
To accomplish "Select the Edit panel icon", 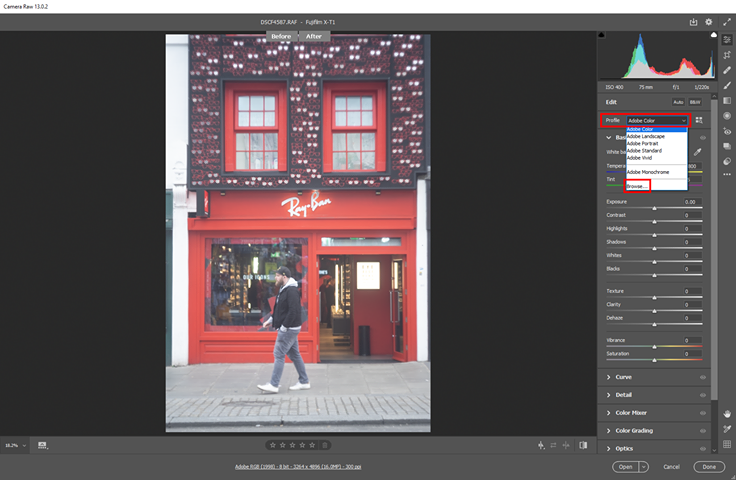I will click(x=727, y=39).
